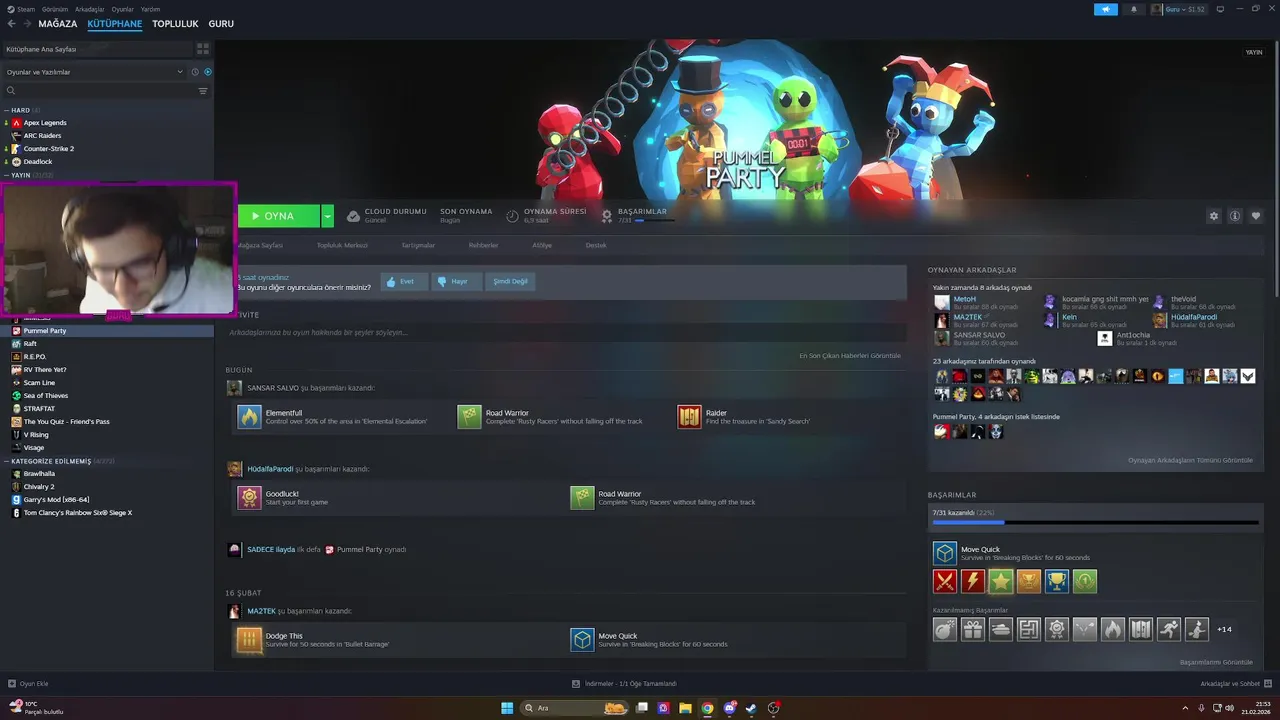Click the Dodge This achievement icon

[x=249, y=640]
